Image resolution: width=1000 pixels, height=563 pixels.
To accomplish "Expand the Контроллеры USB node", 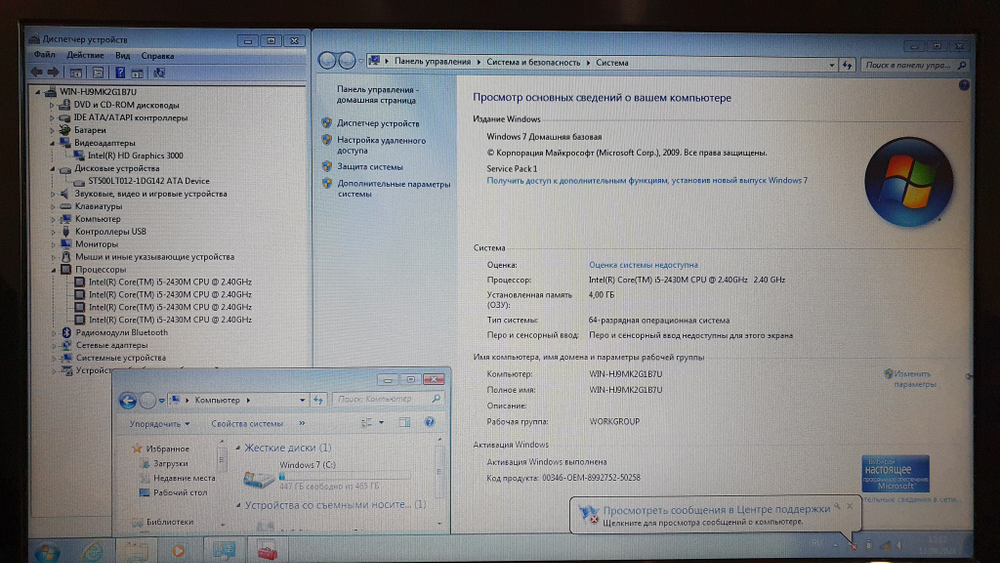I will pyautogui.click(x=52, y=231).
